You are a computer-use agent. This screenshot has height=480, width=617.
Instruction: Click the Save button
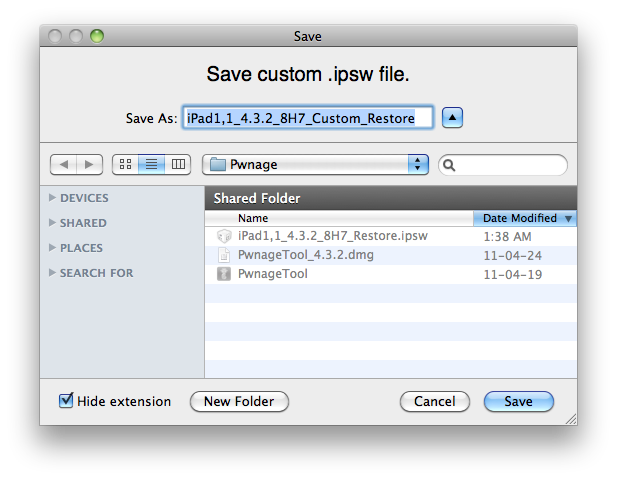[518, 401]
